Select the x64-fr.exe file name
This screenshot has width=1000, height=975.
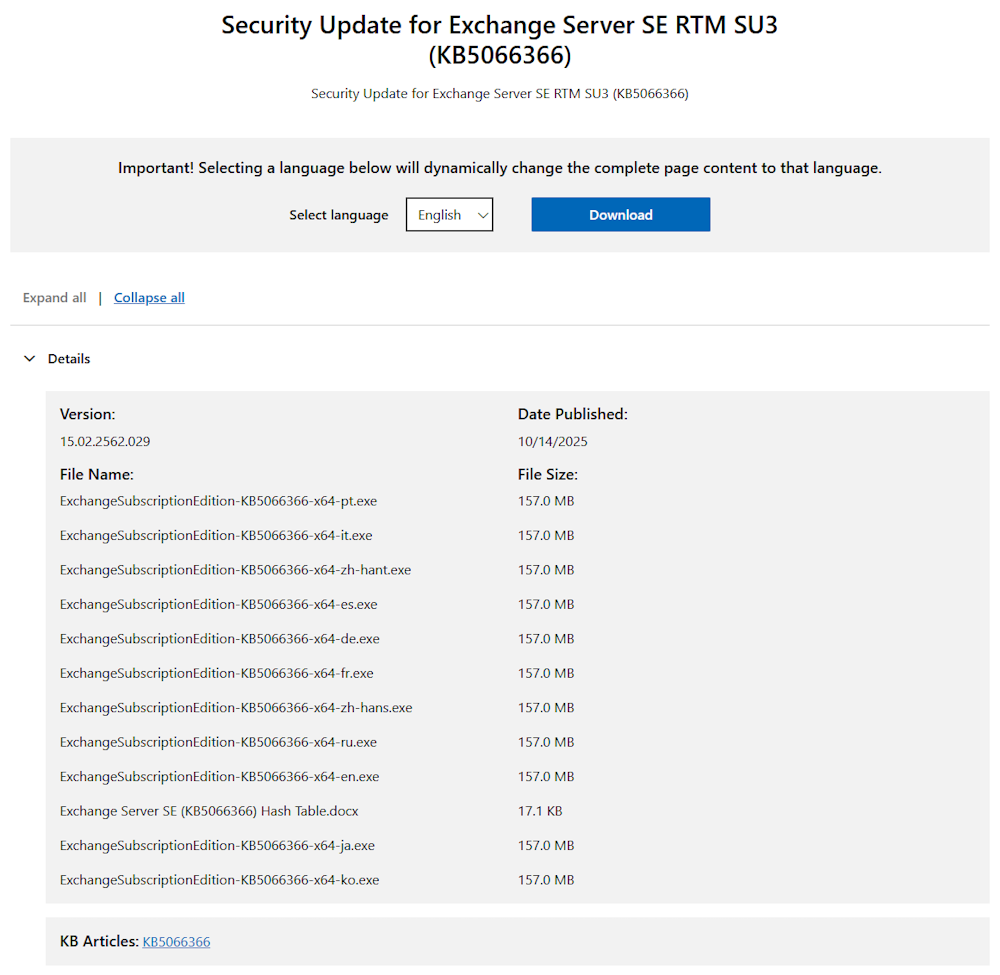[x=216, y=674]
